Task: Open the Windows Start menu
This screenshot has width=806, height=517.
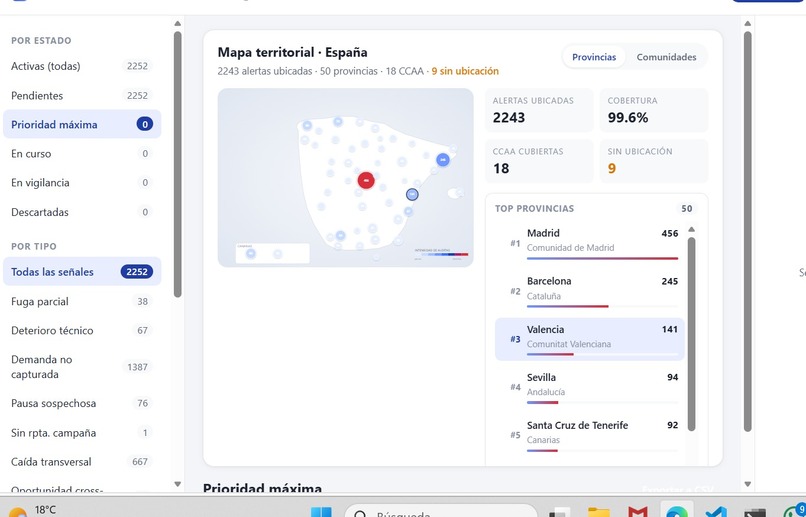Action: [x=322, y=512]
